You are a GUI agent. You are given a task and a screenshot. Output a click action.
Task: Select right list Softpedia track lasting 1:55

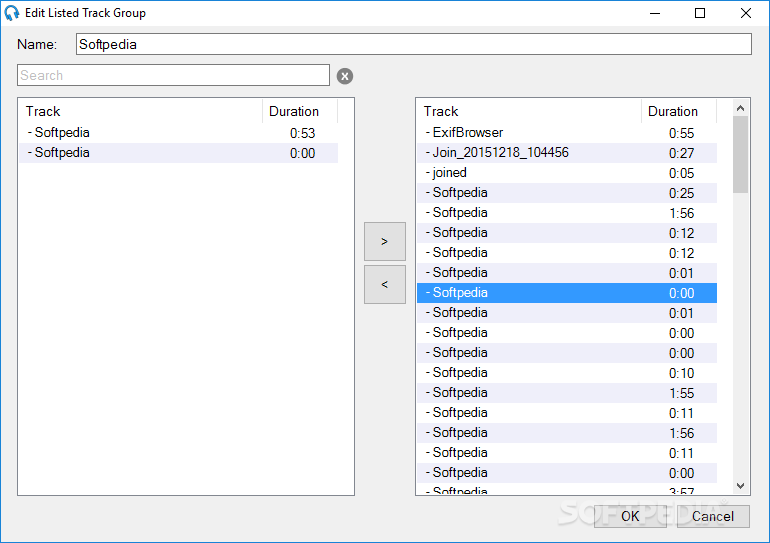click(x=567, y=393)
